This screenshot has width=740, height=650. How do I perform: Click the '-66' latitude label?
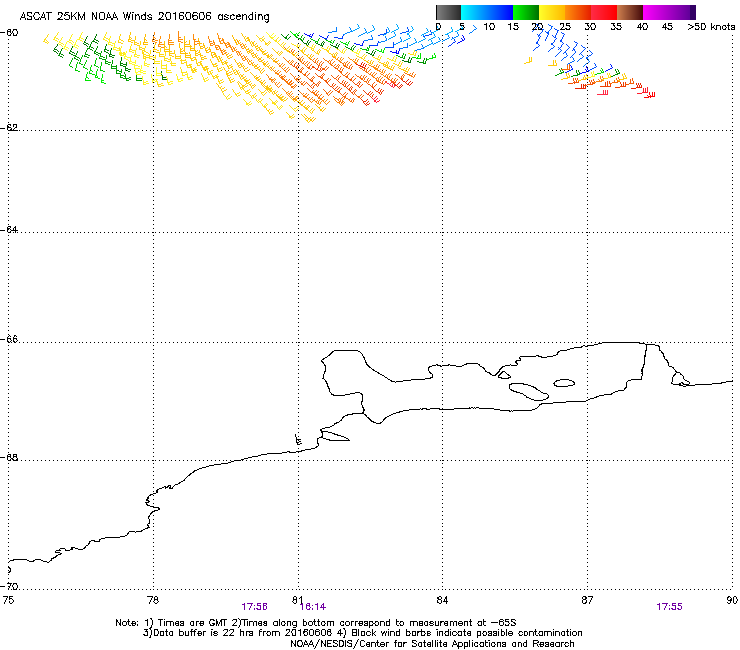[10, 340]
